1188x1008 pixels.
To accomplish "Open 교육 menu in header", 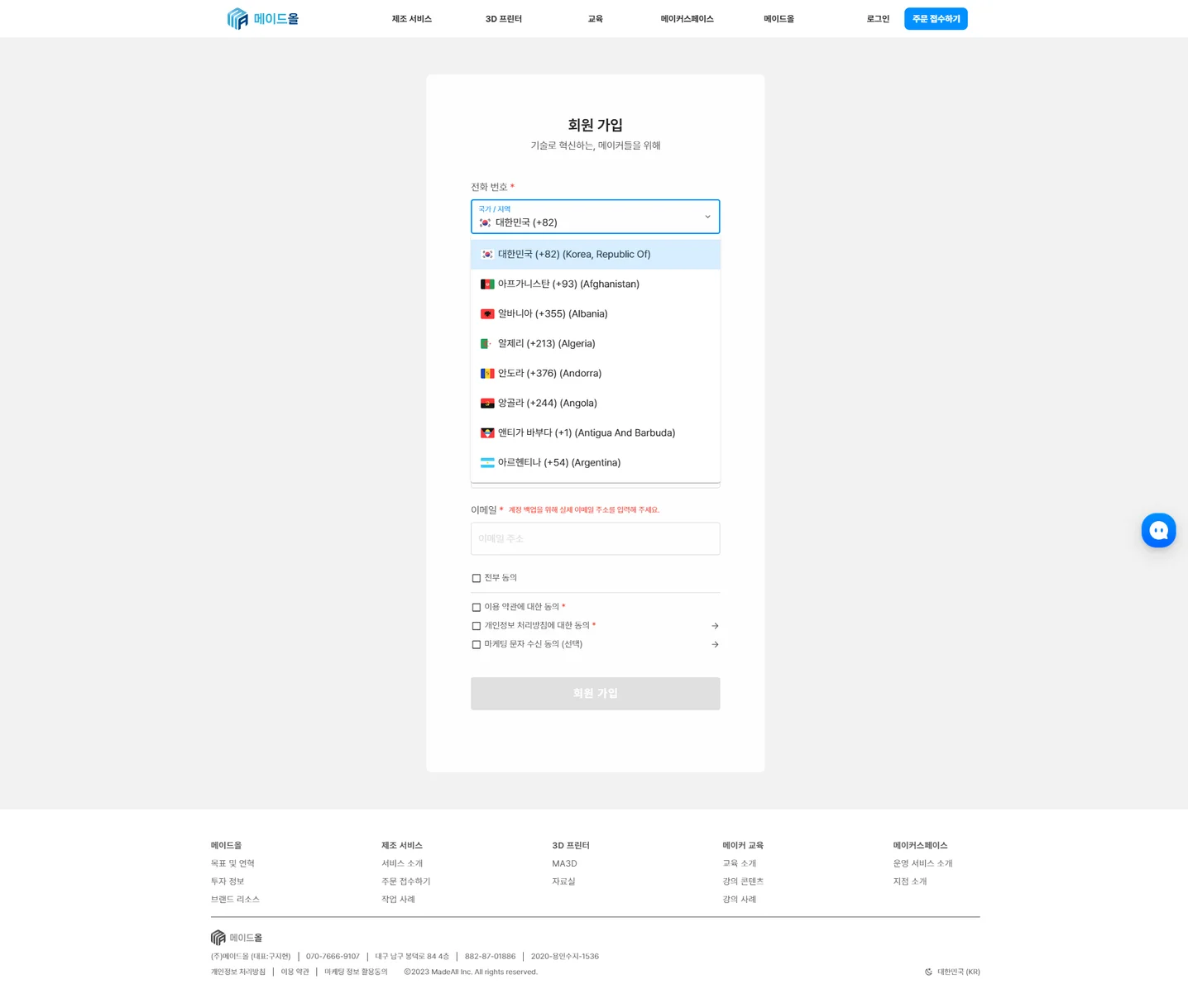I will [596, 19].
